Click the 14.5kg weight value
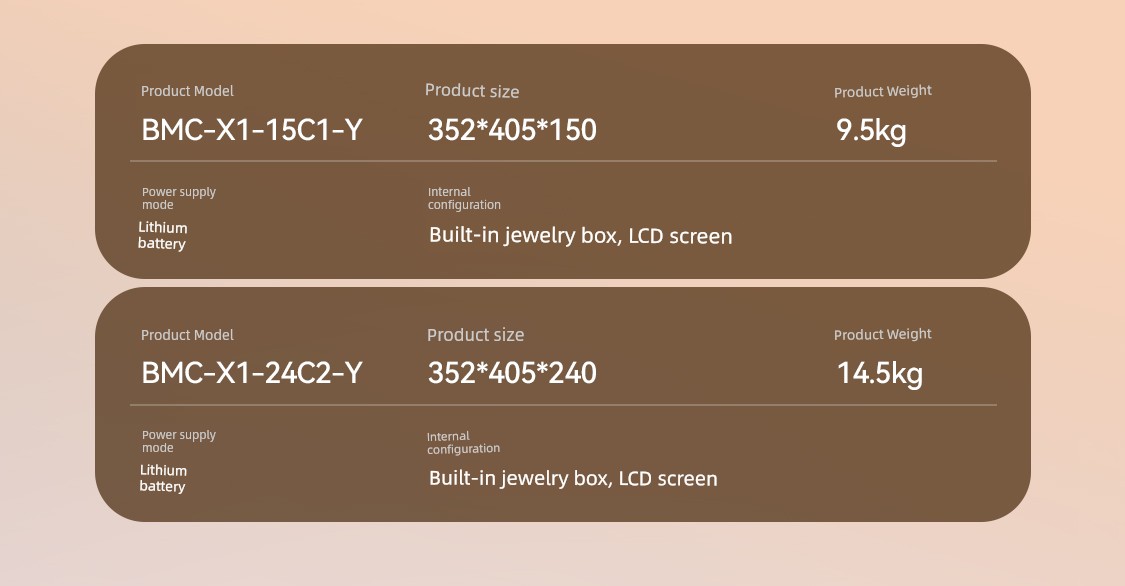Viewport: 1125px width, 586px height. (x=880, y=374)
